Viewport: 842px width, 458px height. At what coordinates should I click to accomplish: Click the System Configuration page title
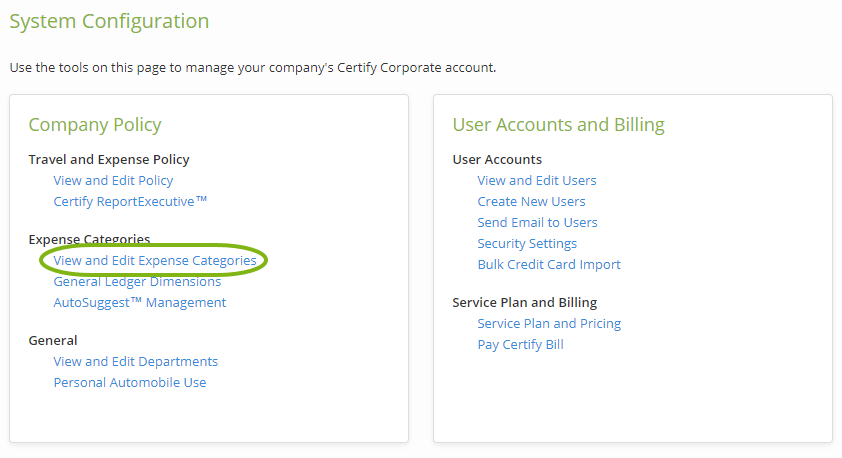[x=109, y=21]
